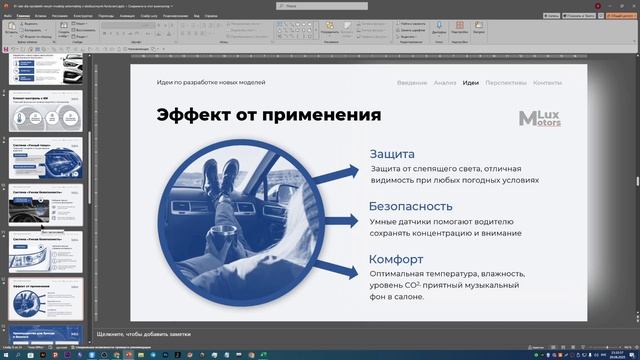This screenshot has height=360, width=640.
Task: Click the Cut (Вырезать) command
Action: 29,24
